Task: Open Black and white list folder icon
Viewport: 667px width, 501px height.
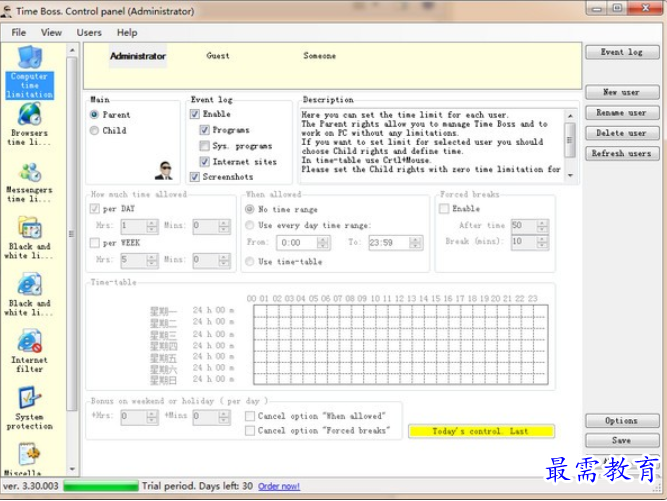Action: tap(29, 227)
